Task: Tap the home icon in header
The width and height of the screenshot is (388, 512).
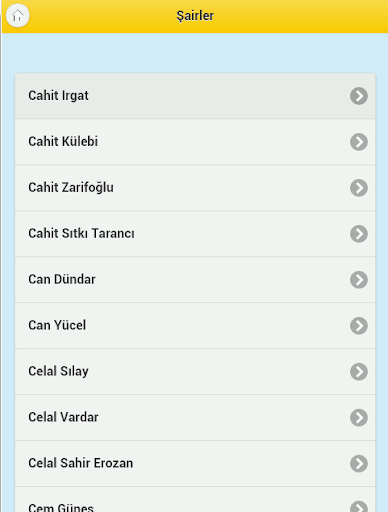Action: 18,16
